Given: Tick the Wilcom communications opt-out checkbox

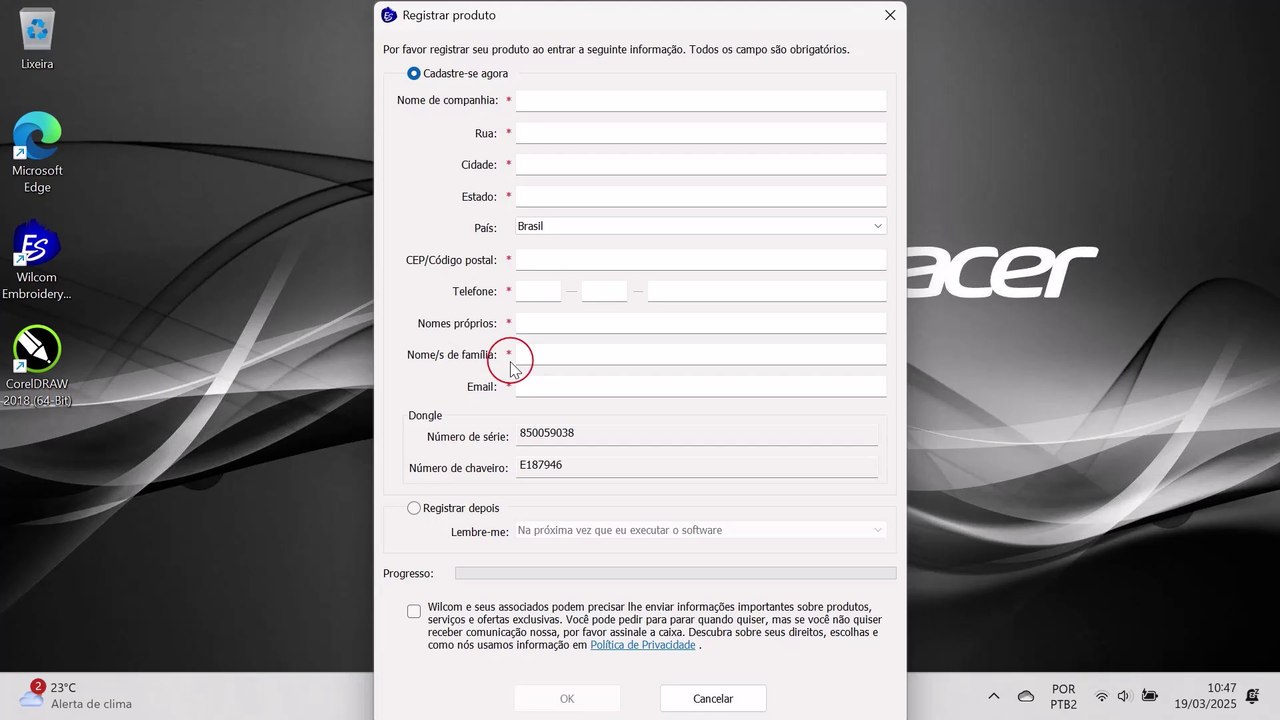Looking at the screenshot, I should [414, 611].
